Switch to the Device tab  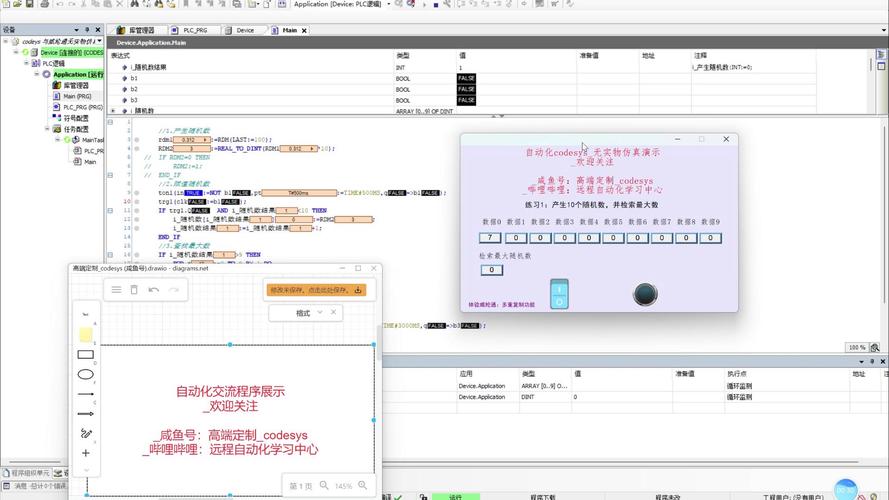pos(240,31)
